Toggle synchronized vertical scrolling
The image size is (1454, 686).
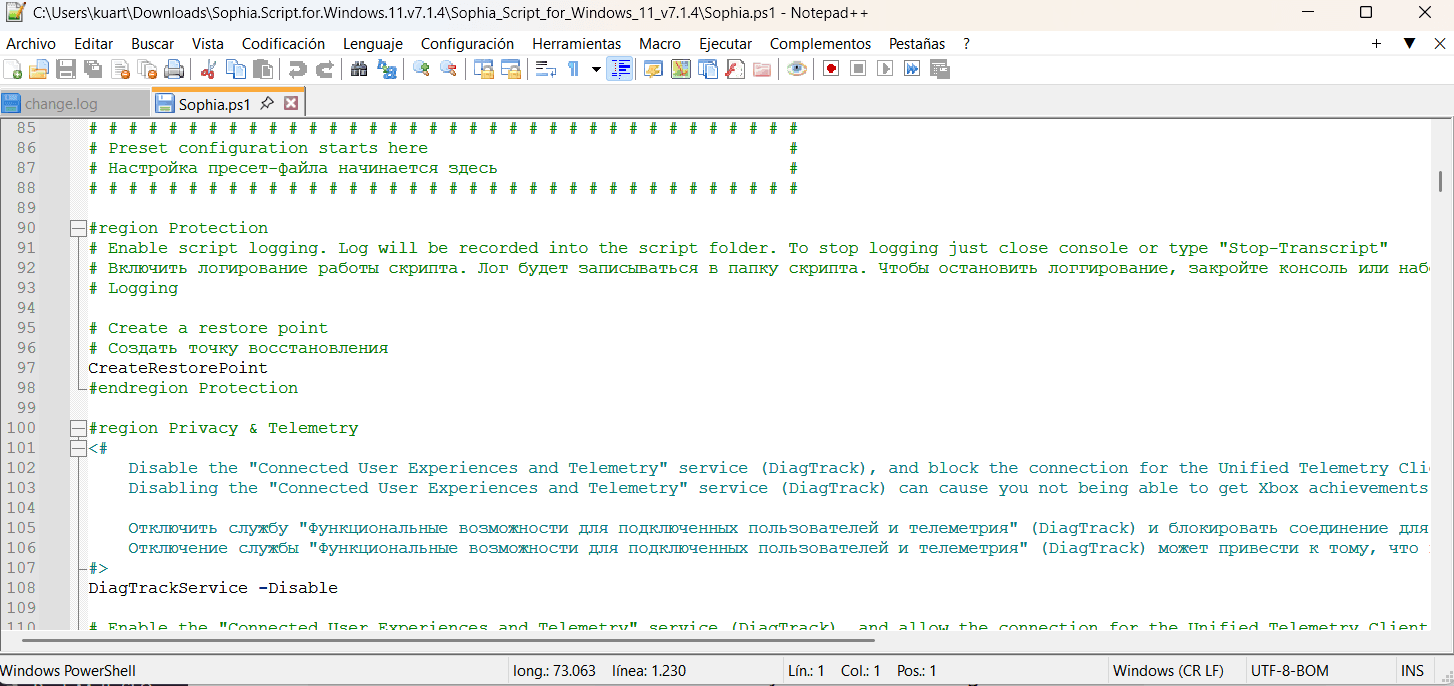[x=484, y=69]
